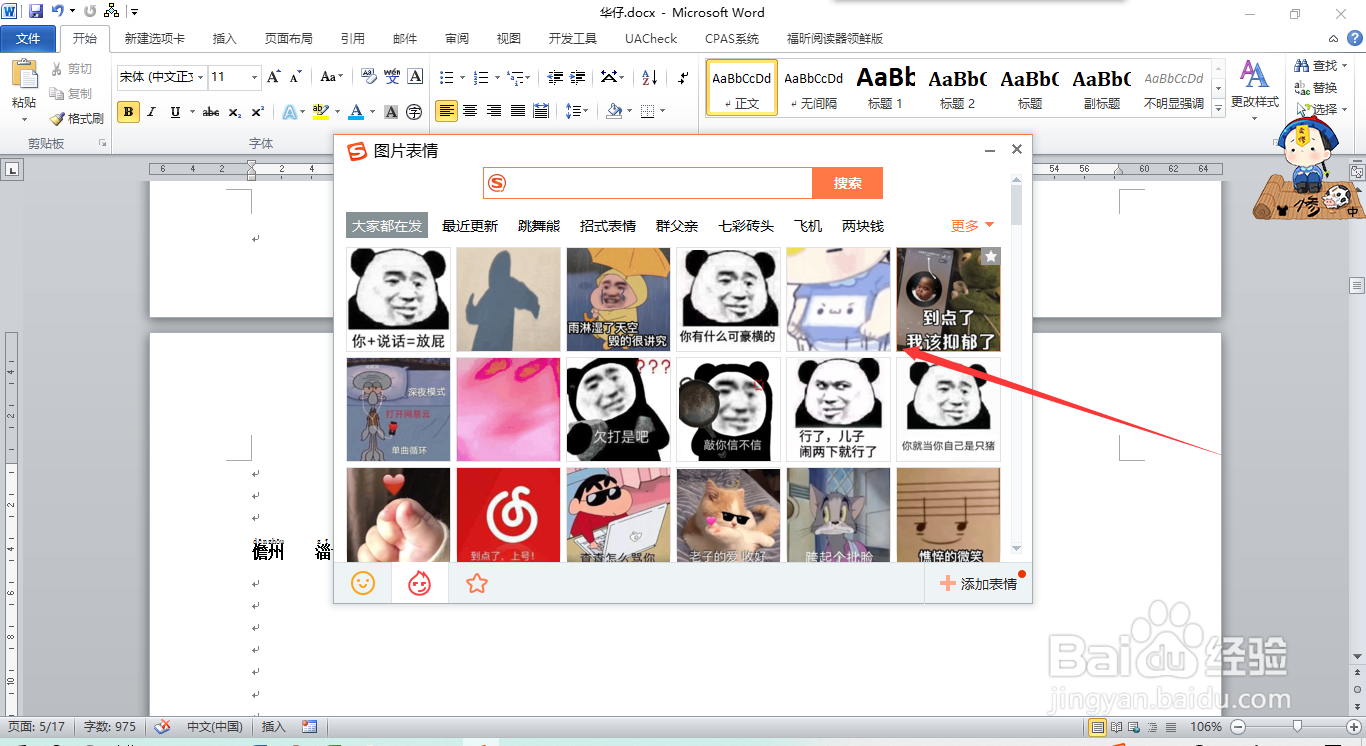The image size is (1366, 746).
Task: Open bullet list style dropdown arrow
Action: 461,77
